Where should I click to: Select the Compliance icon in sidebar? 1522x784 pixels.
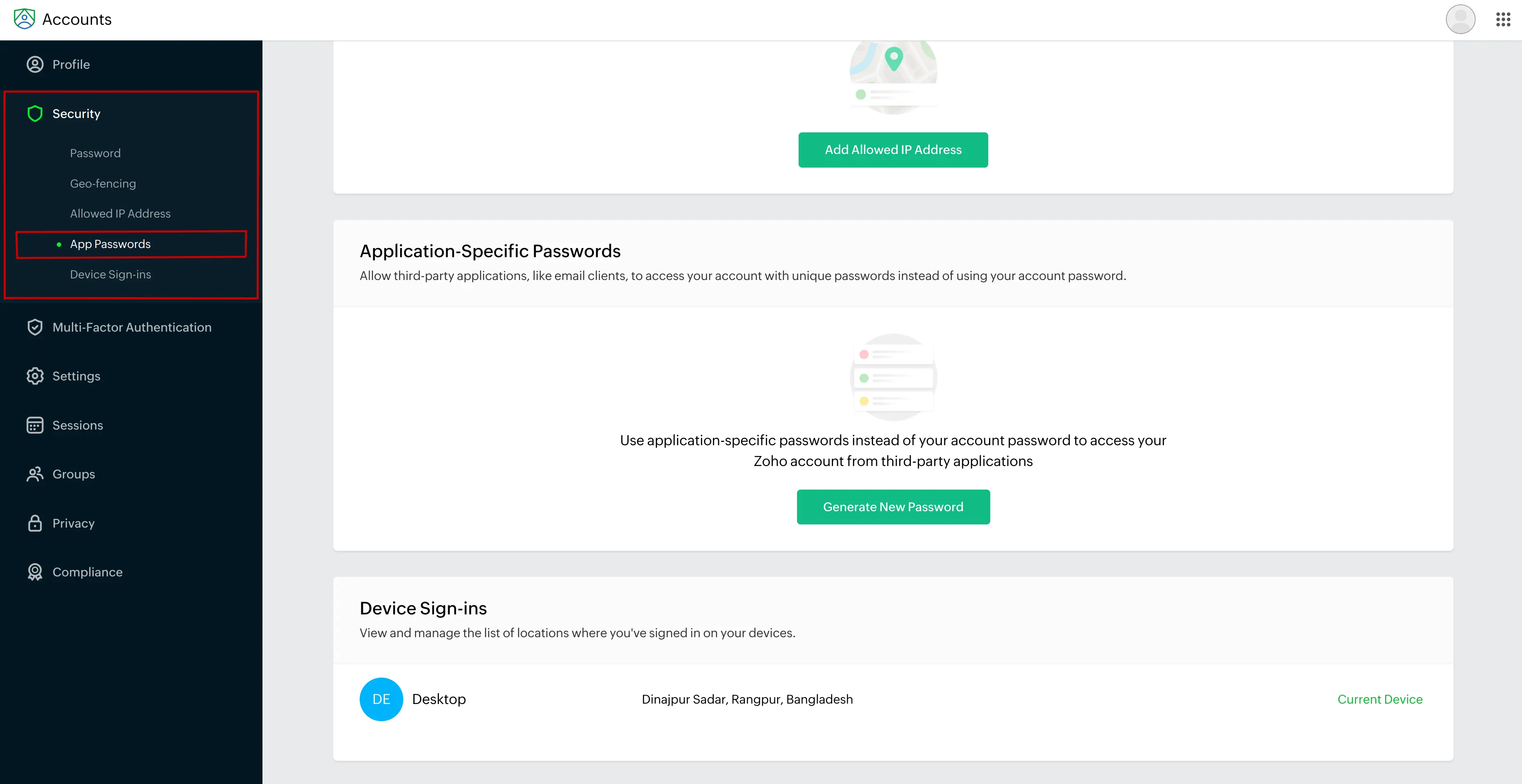click(x=34, y=572)
